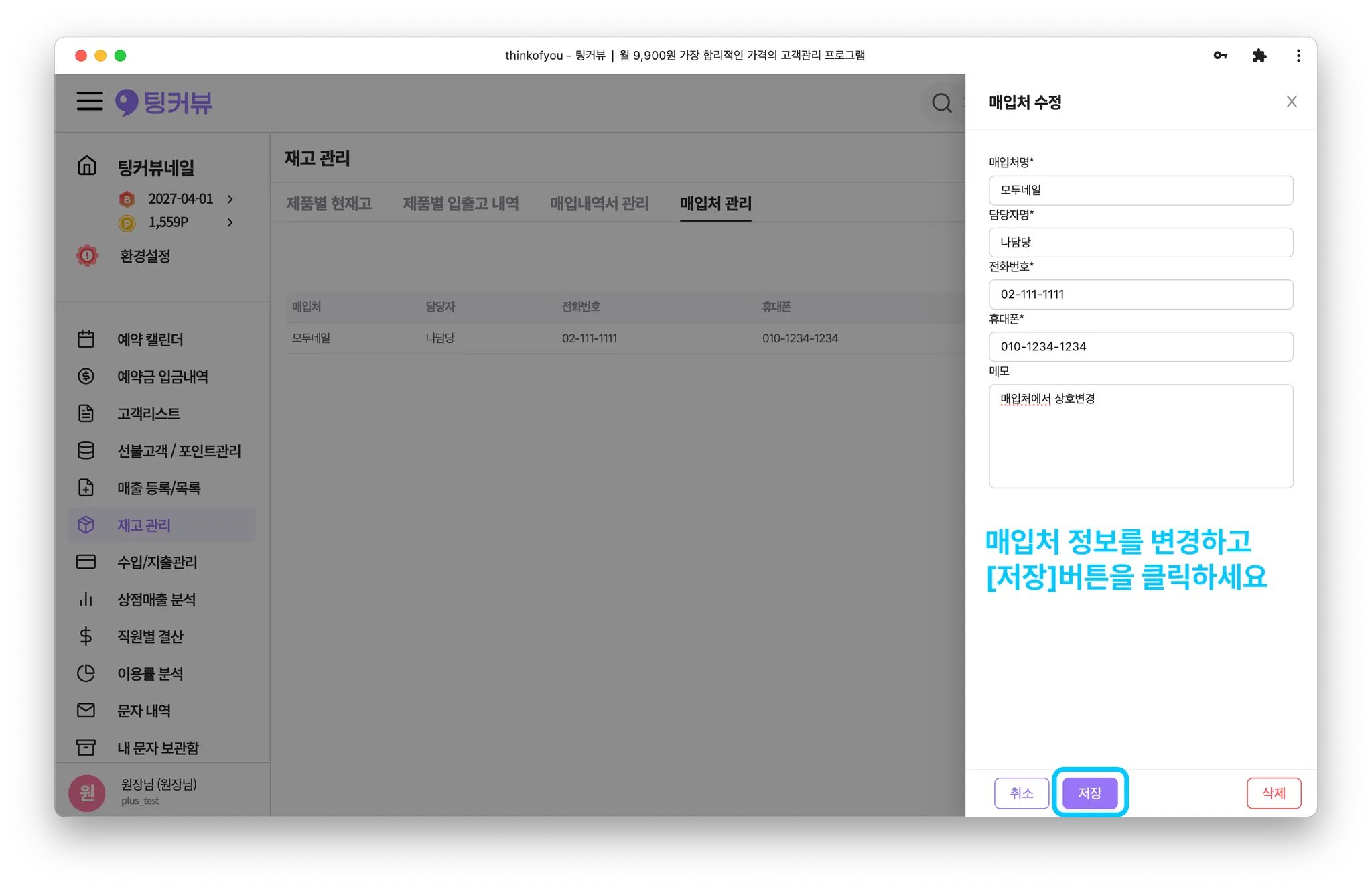Screen dimensions: 1372x889
Task: Click the home icon beside 팅커뷰네일
Action: (x=87, y=165)
